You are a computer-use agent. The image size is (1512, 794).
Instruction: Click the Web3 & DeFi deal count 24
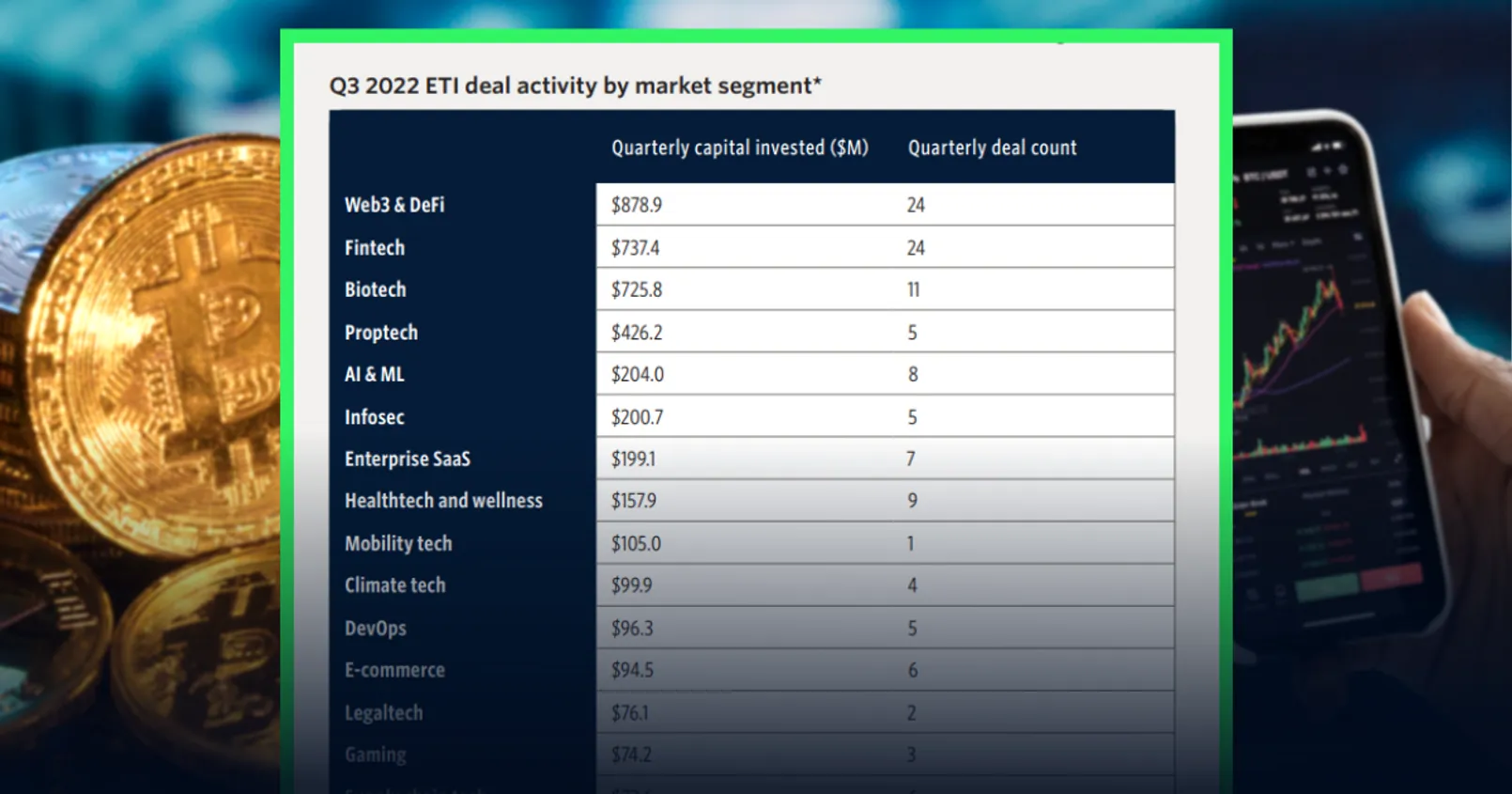point(916,205)
